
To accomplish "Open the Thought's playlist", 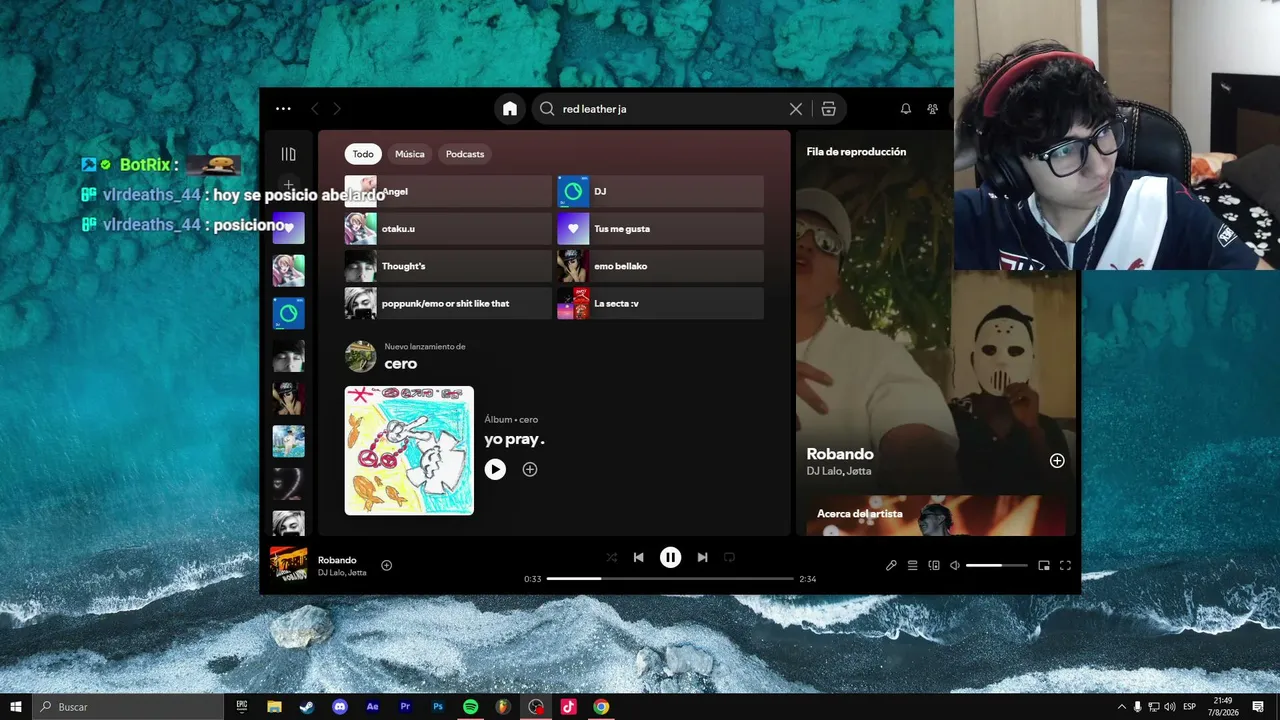I will (448, 266).
